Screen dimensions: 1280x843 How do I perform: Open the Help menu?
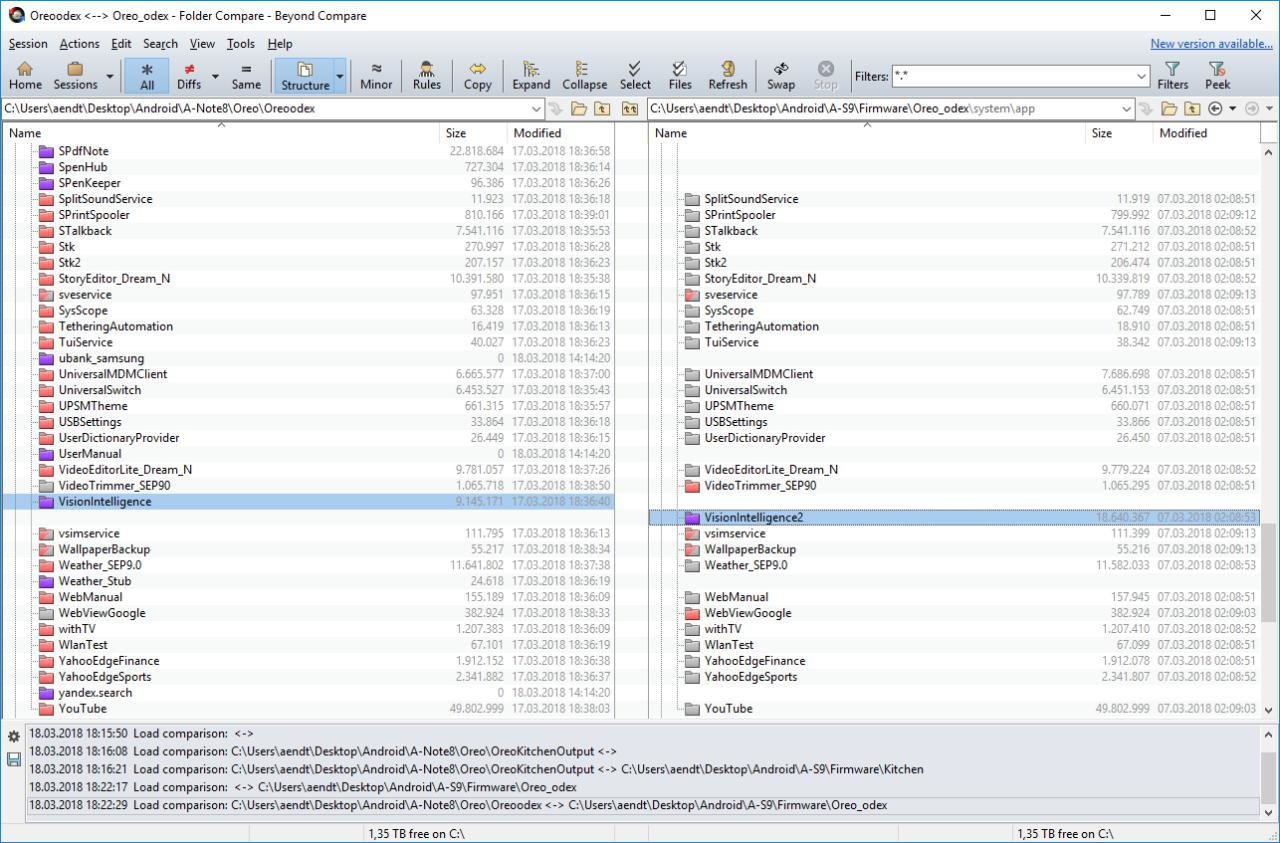(280, 44)
